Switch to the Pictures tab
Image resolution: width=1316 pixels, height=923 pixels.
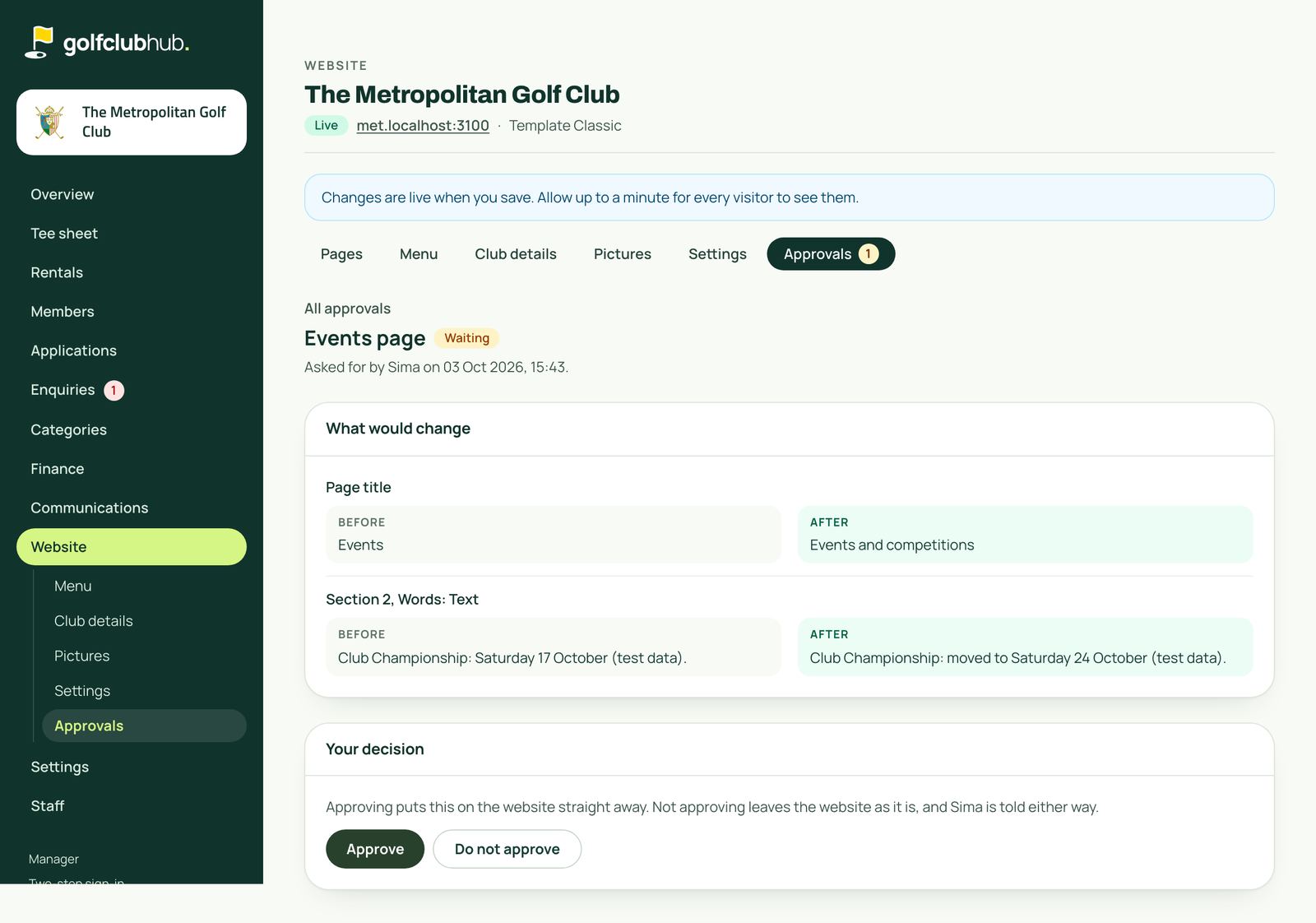pyautogui.click(x=623, y=254)
